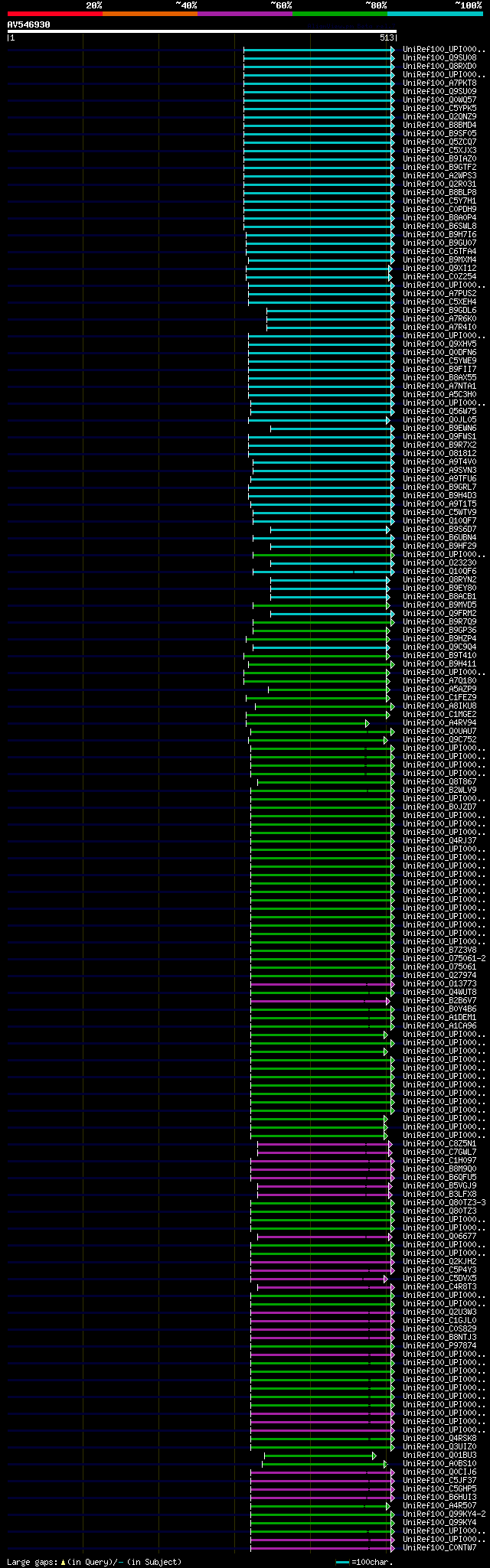The height and width of the screenshot is (1568, 490).
Task: Select hit label UniRef100_P97874
Action: [x=439, y=1346]
